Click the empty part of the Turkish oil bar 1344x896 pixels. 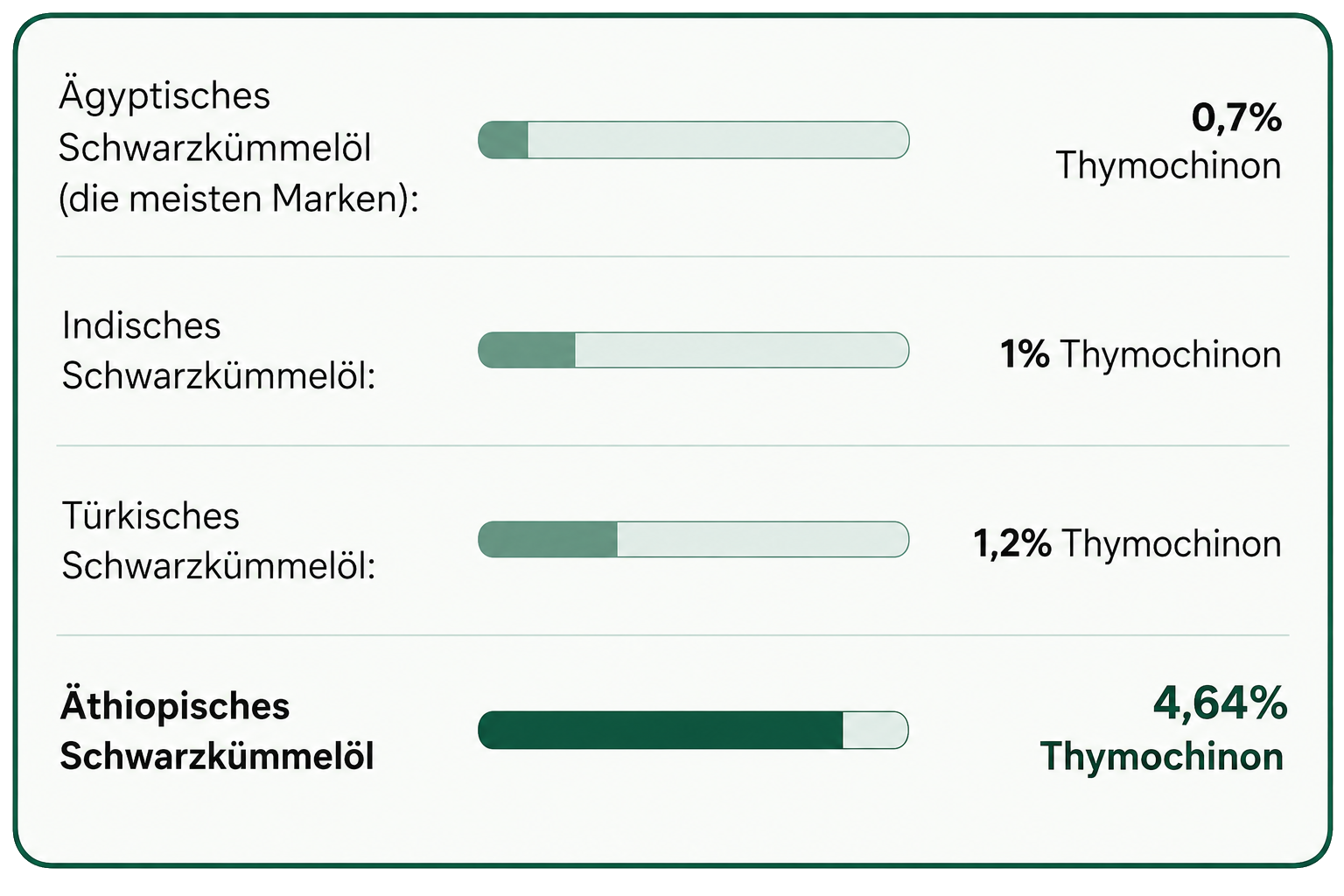pos(764,539)
